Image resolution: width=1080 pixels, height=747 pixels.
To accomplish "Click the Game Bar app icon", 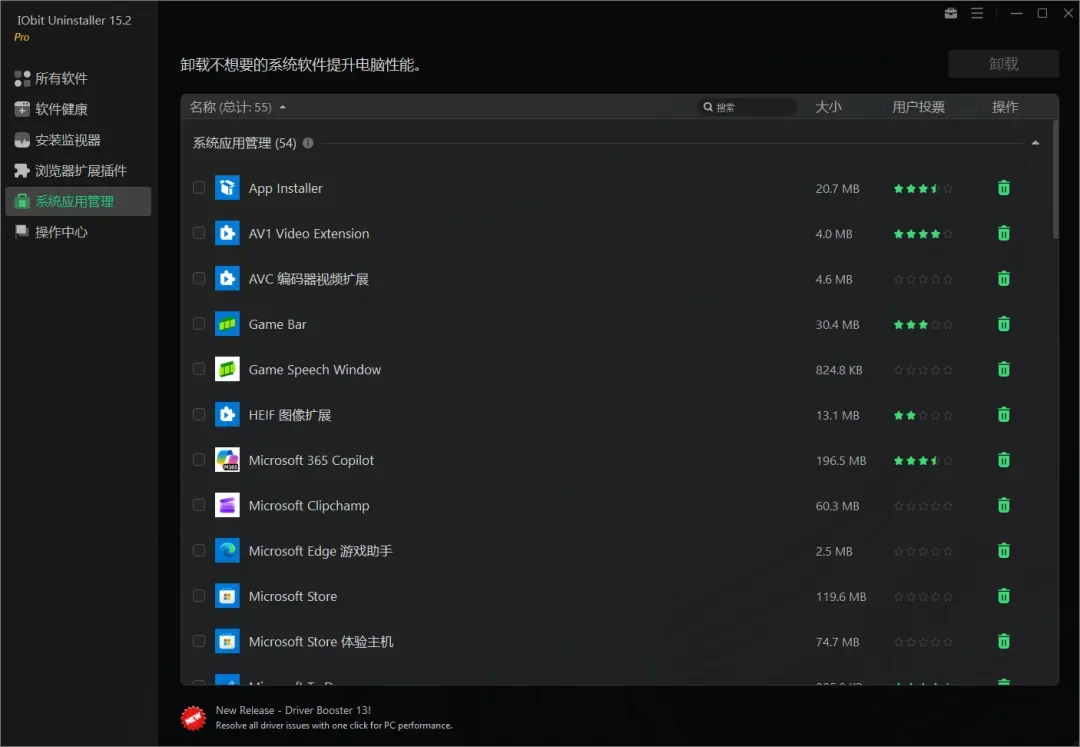I will coord(227,324).
